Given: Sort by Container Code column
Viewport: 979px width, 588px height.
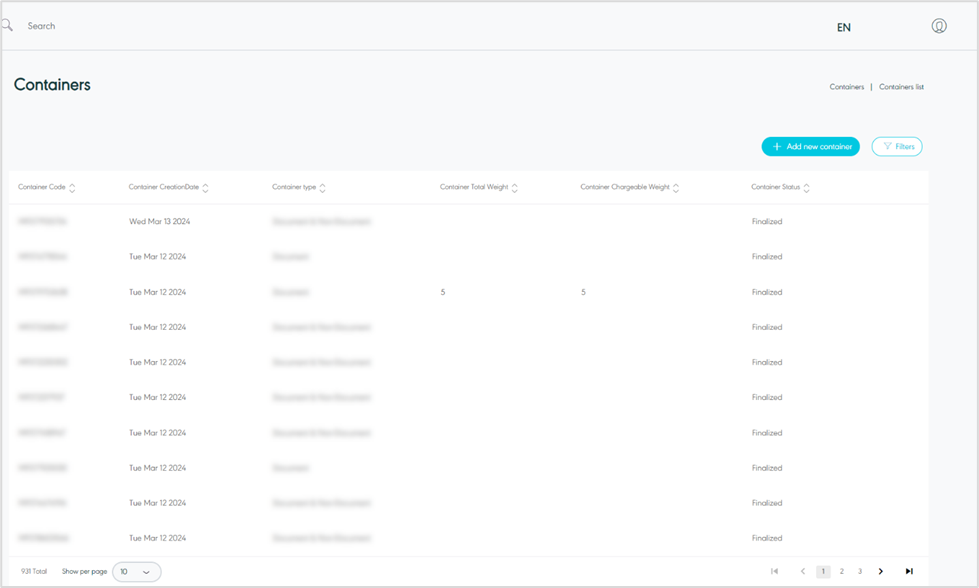Looking at the screenshot, I should coord(72,188).
